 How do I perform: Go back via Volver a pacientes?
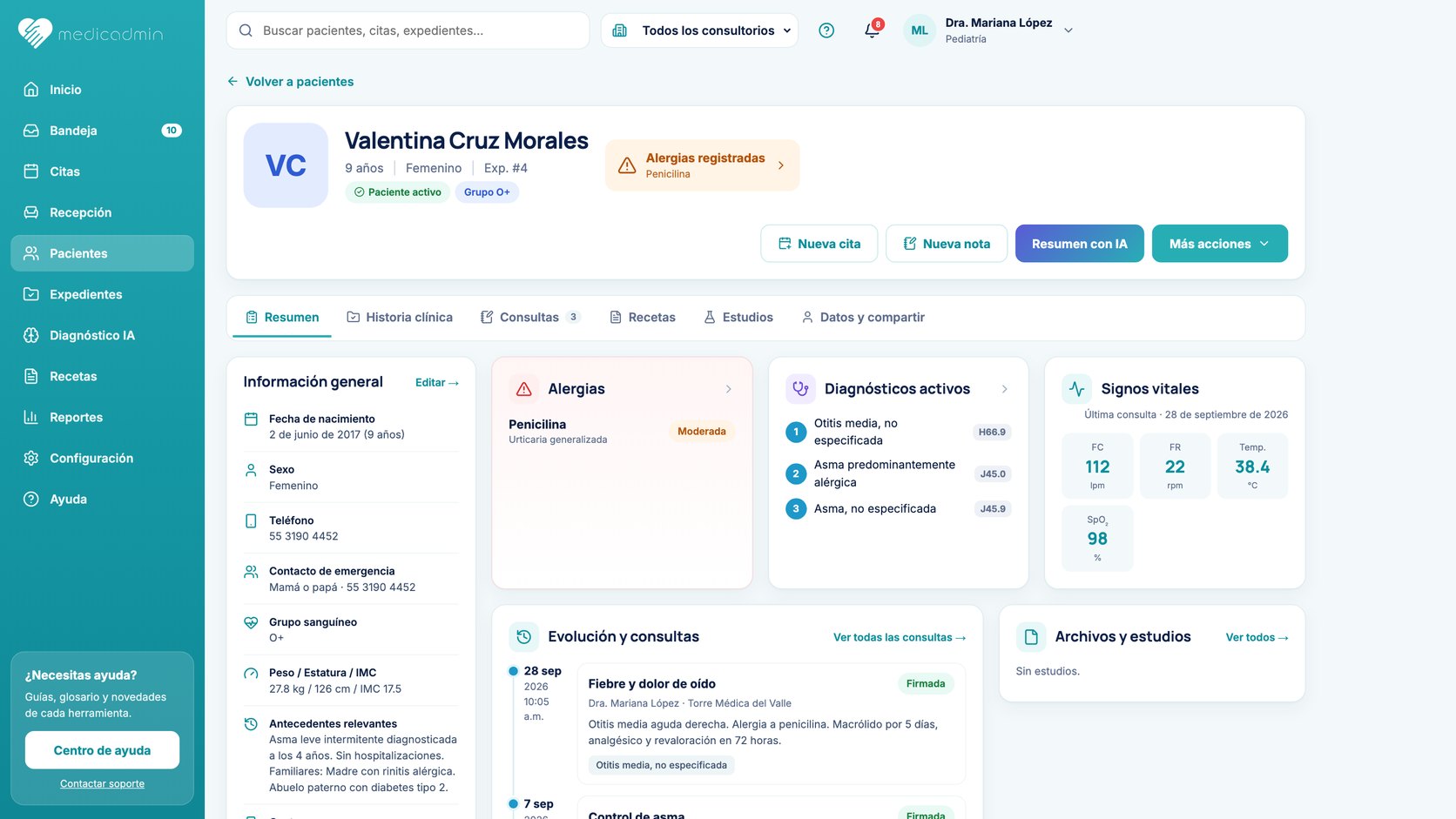[x=290, y=82]
